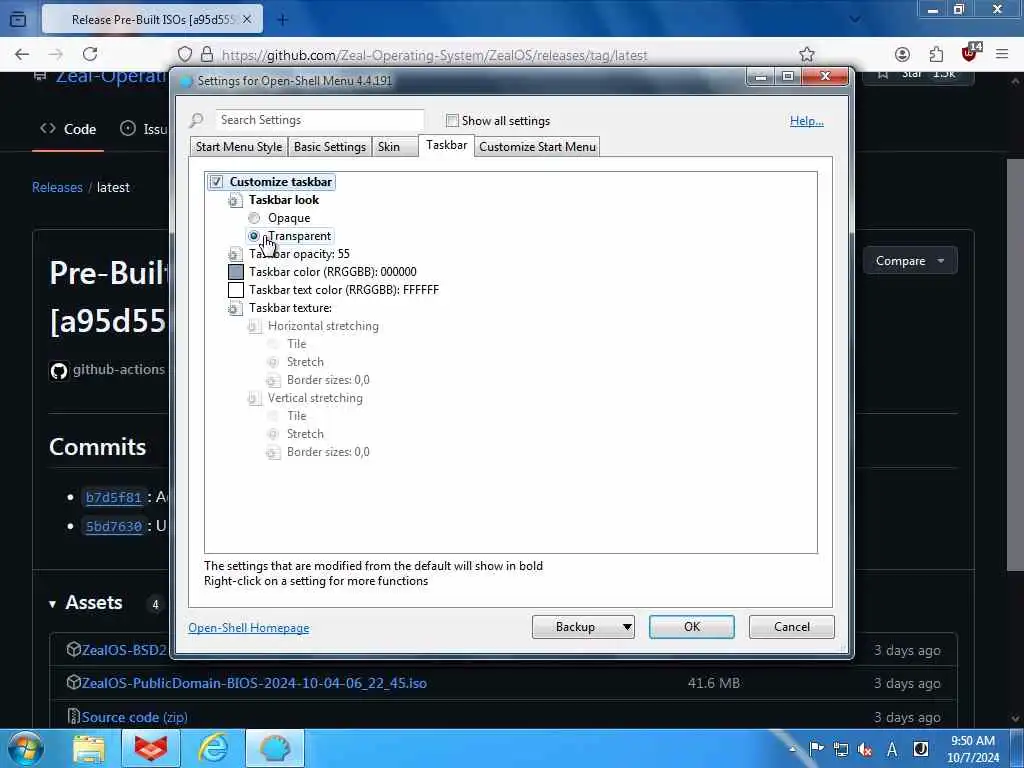This screenshot has width=1024, height=768.
Task: Open the browser hamburger menu
Action: point(1002,54)
